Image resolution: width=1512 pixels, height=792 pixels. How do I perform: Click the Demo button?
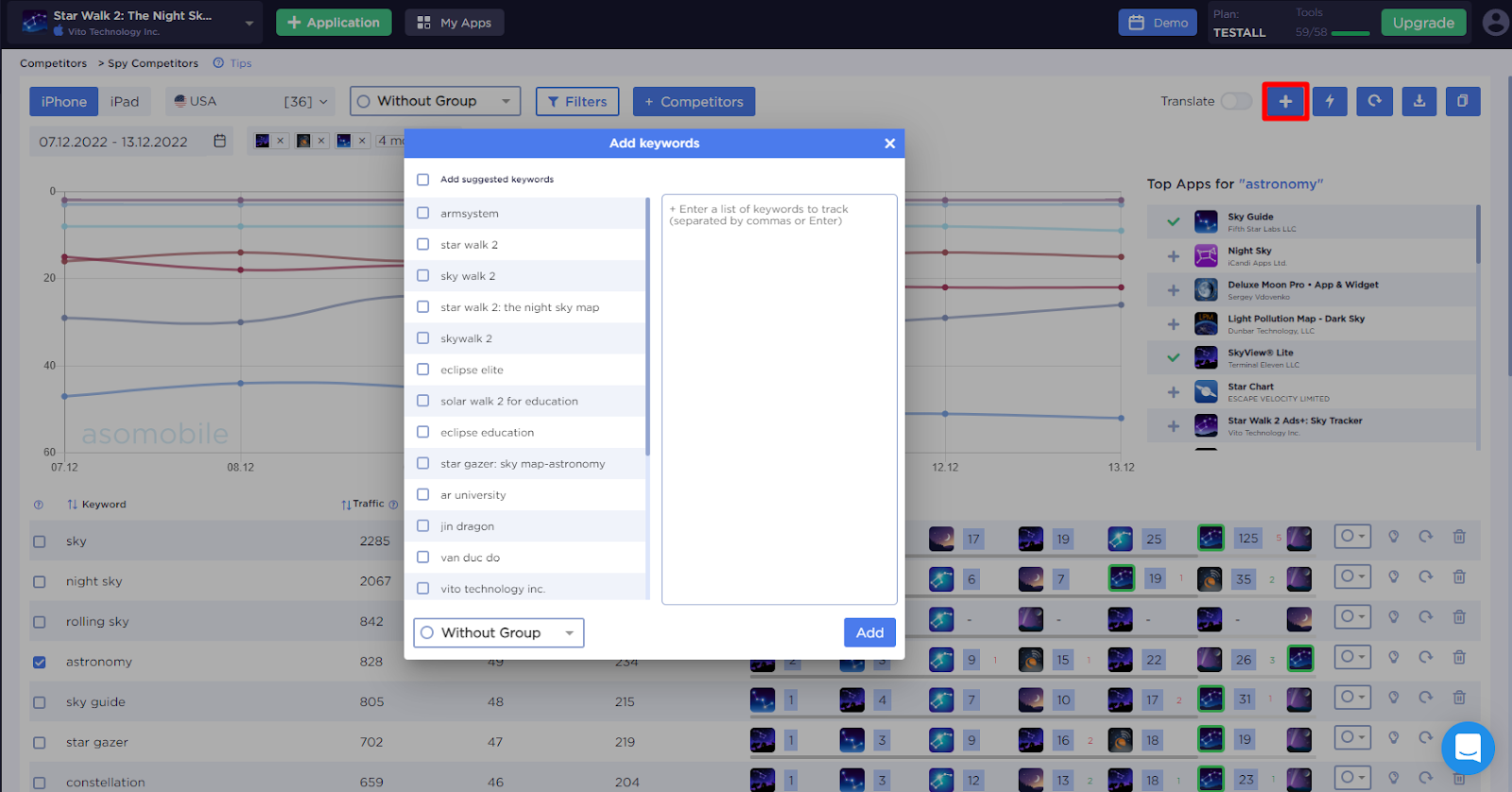point(1158,23)
